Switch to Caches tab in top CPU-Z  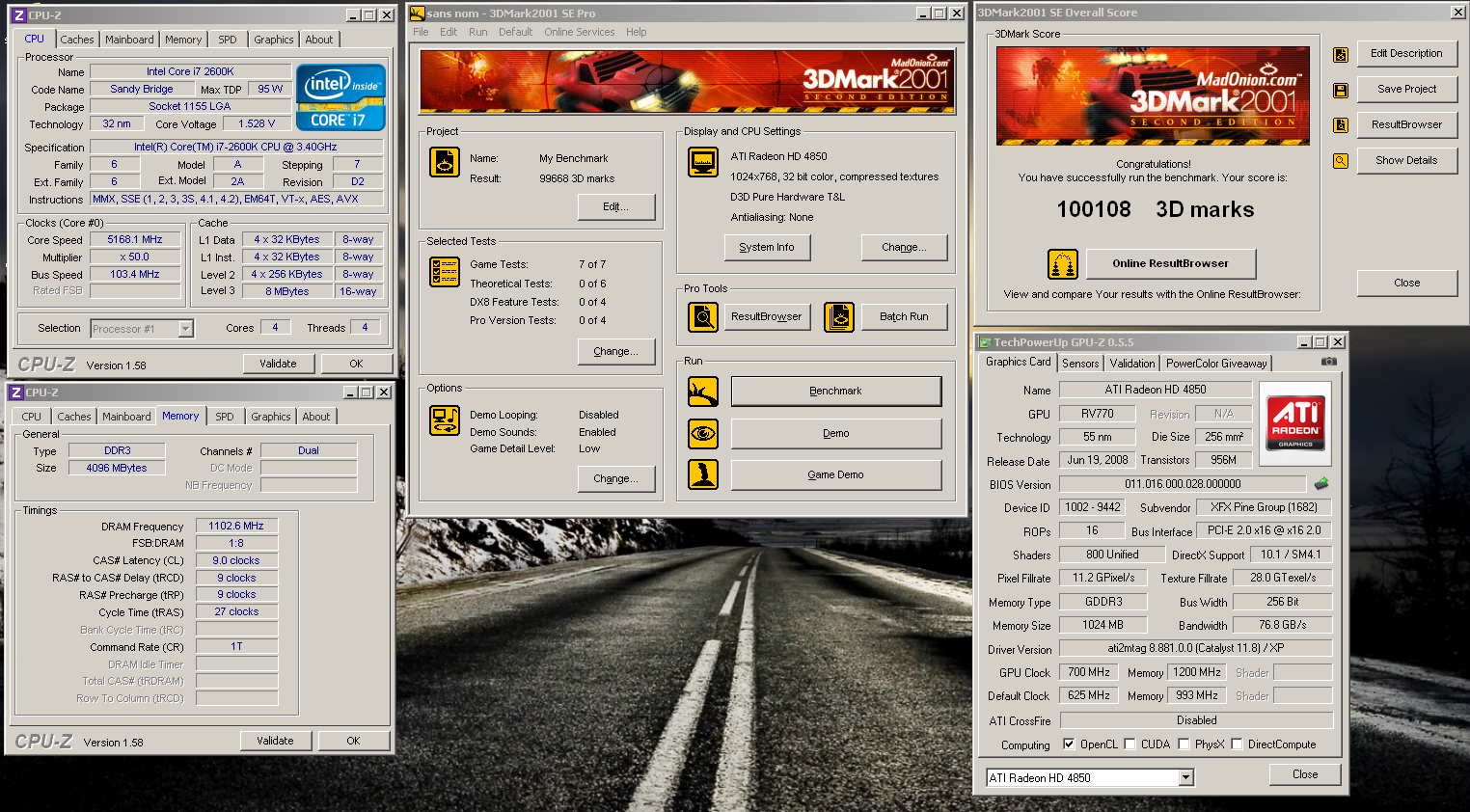(77, 40)
